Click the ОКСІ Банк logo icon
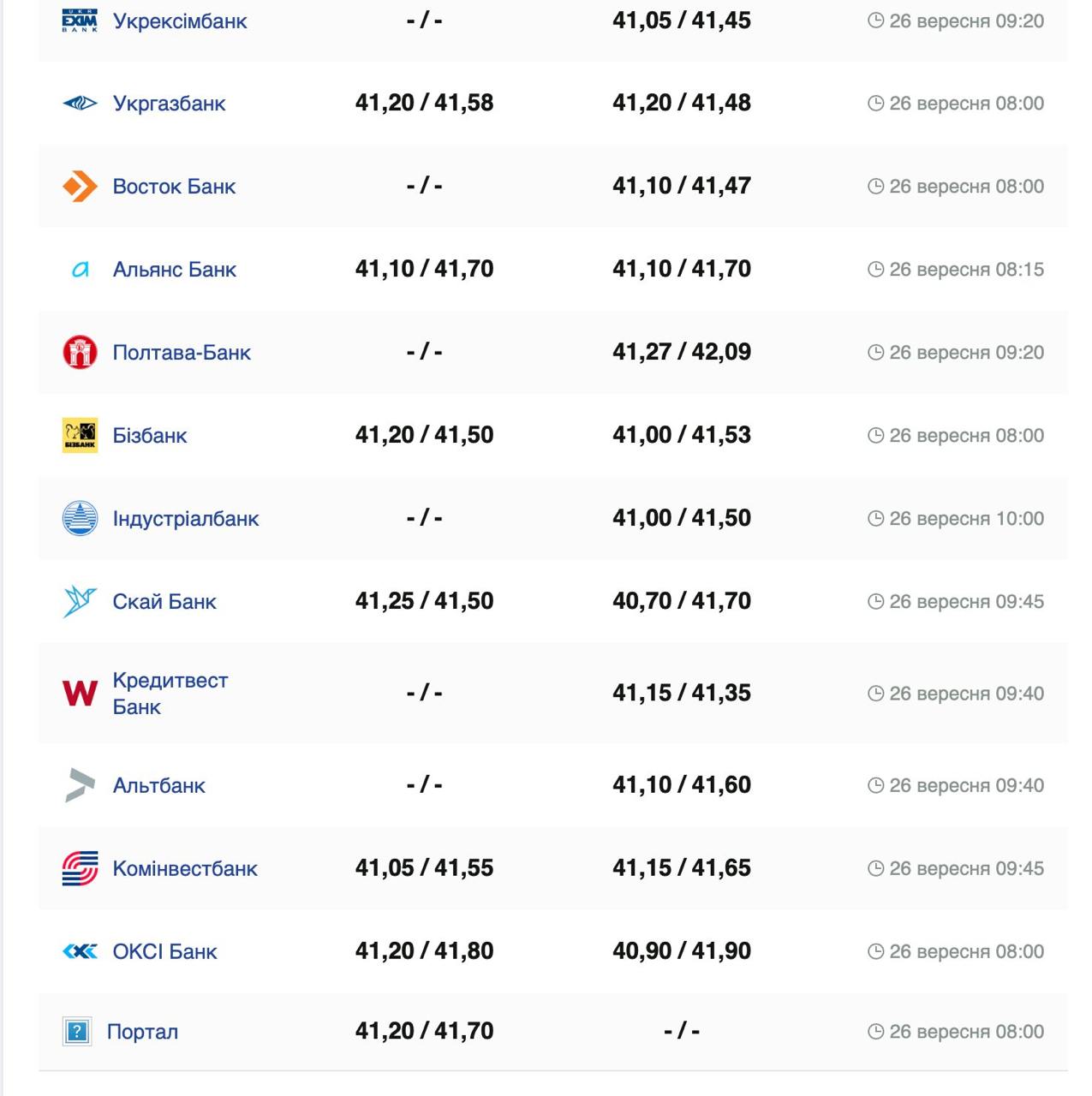Image resolution: width=1092 pixels, height=1096 pixels. pyautogui.click(x=80, y=951)
